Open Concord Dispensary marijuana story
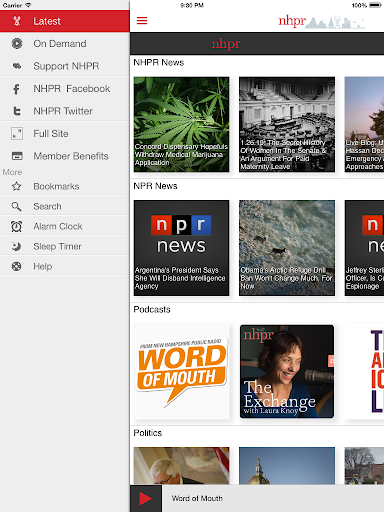Viewport: 384px width, 512px height. pos(181,124)
